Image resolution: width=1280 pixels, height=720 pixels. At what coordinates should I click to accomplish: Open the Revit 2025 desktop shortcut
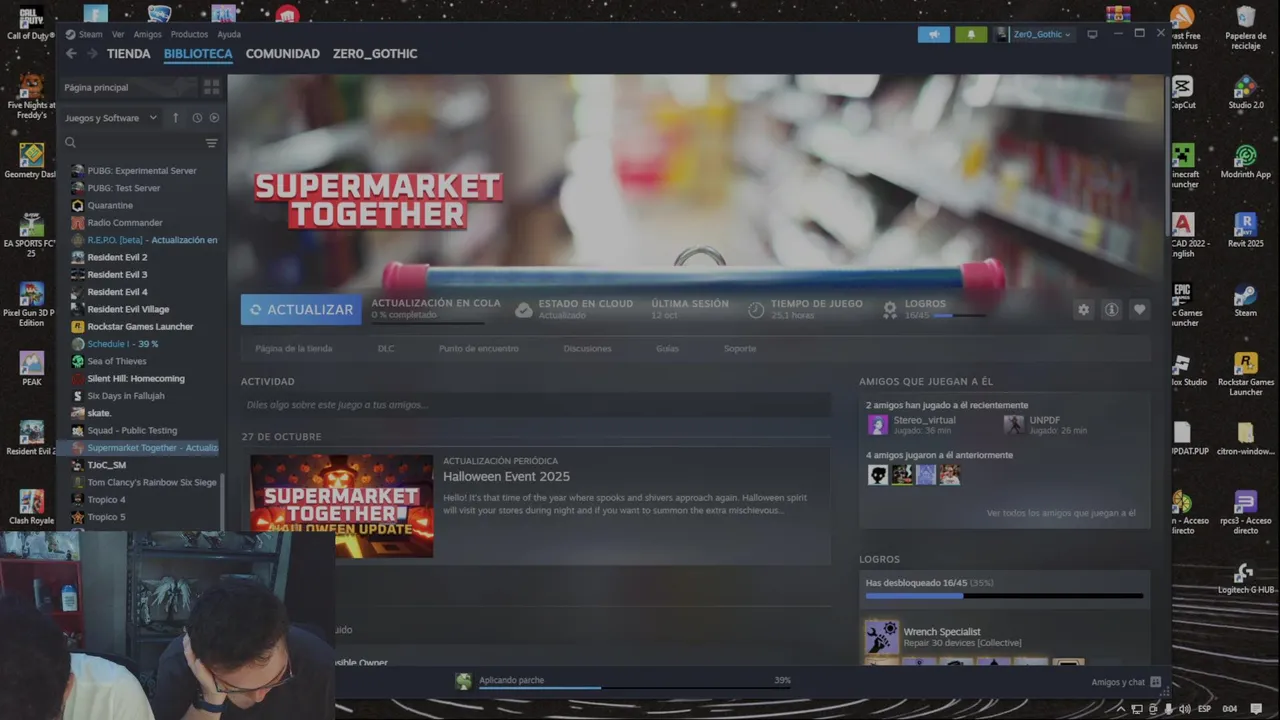(1245, 231)
